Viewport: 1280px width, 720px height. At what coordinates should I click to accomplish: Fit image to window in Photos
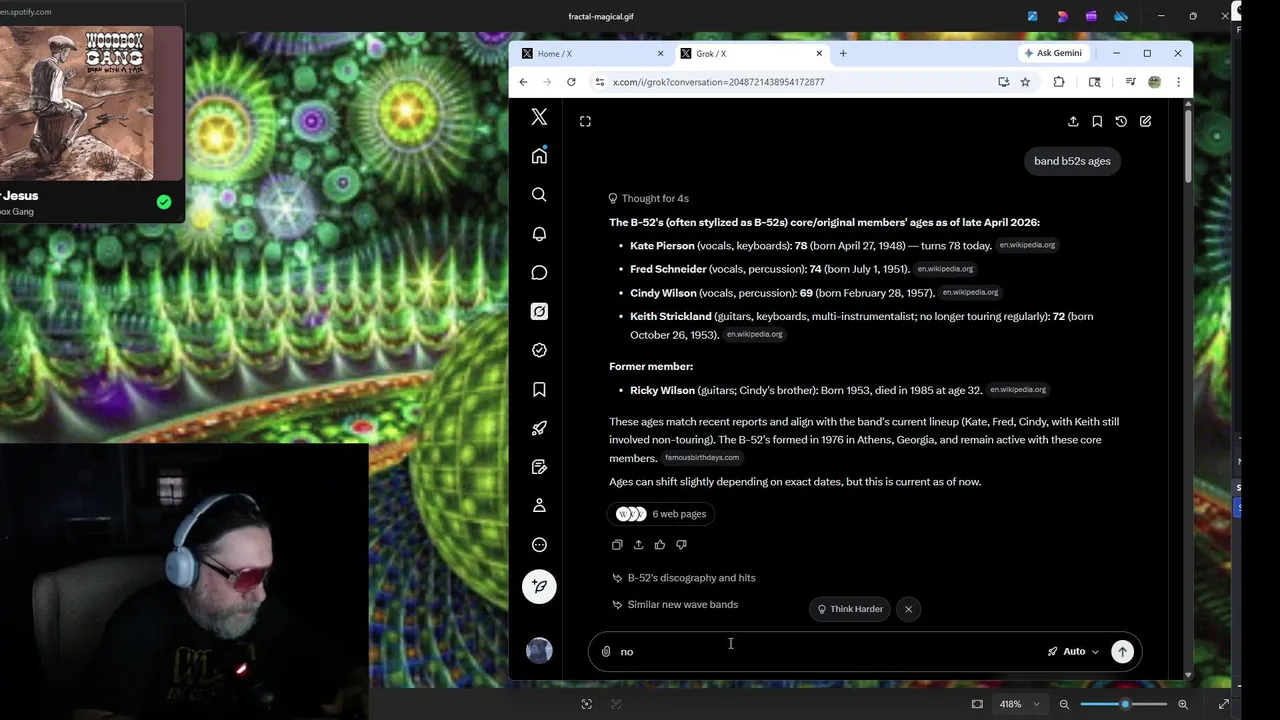[977, 704]
